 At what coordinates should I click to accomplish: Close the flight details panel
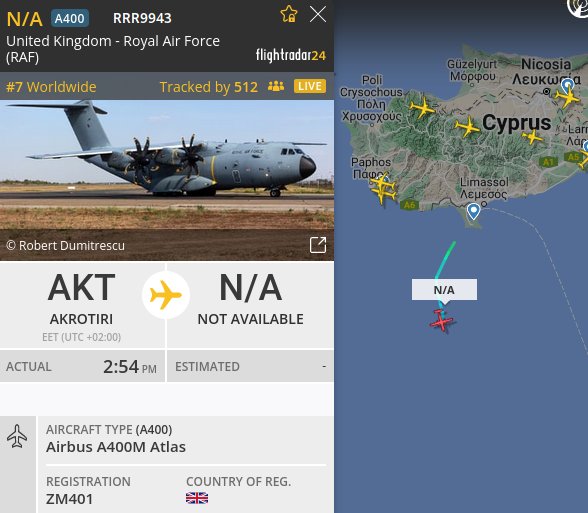point(318,15)
